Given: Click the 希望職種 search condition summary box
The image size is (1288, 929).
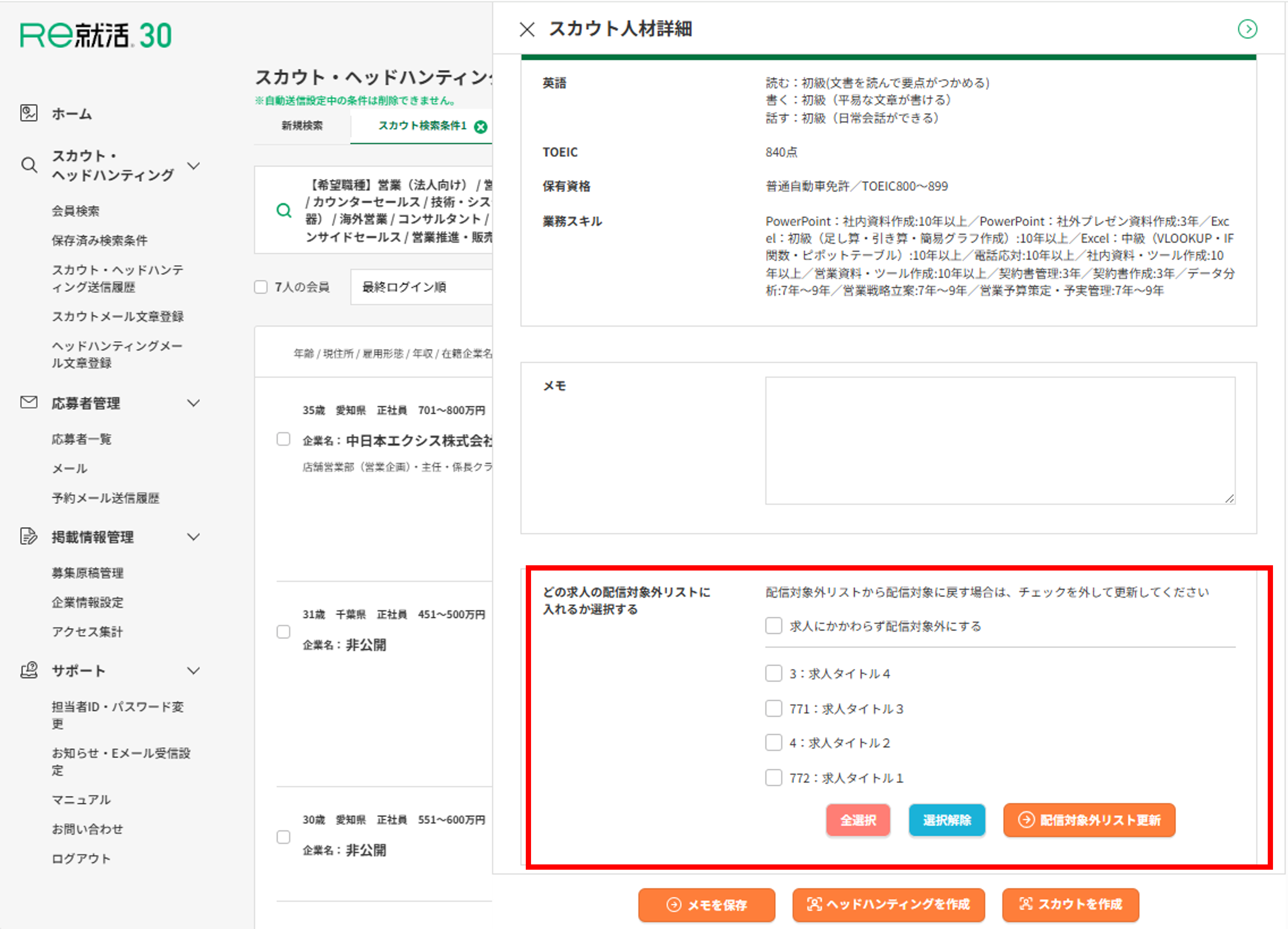Looking at the screenshot, I should pos(373,210).
